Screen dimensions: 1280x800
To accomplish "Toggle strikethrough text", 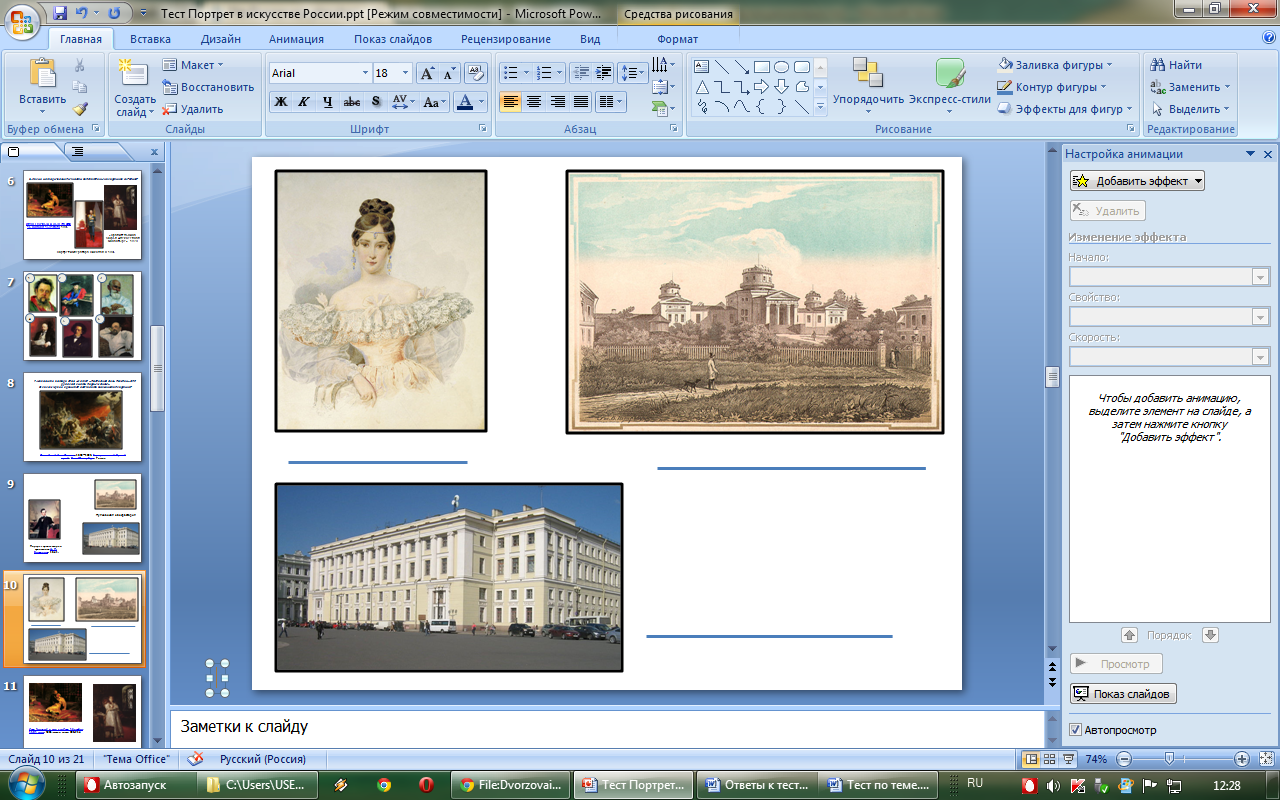I will (352, 102).
